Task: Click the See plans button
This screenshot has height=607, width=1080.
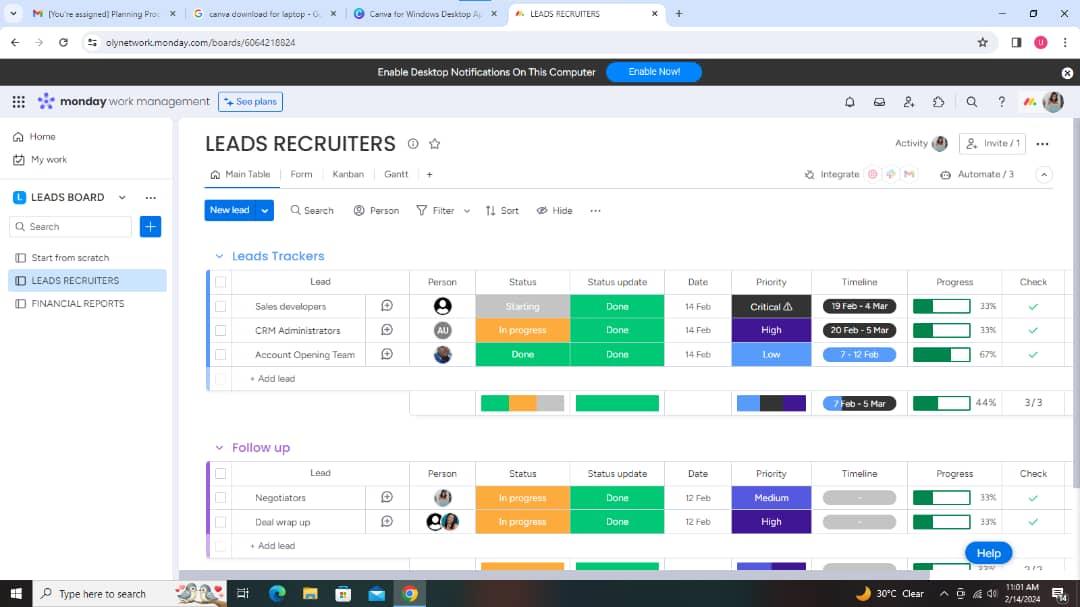Action: tap(250, 102)
